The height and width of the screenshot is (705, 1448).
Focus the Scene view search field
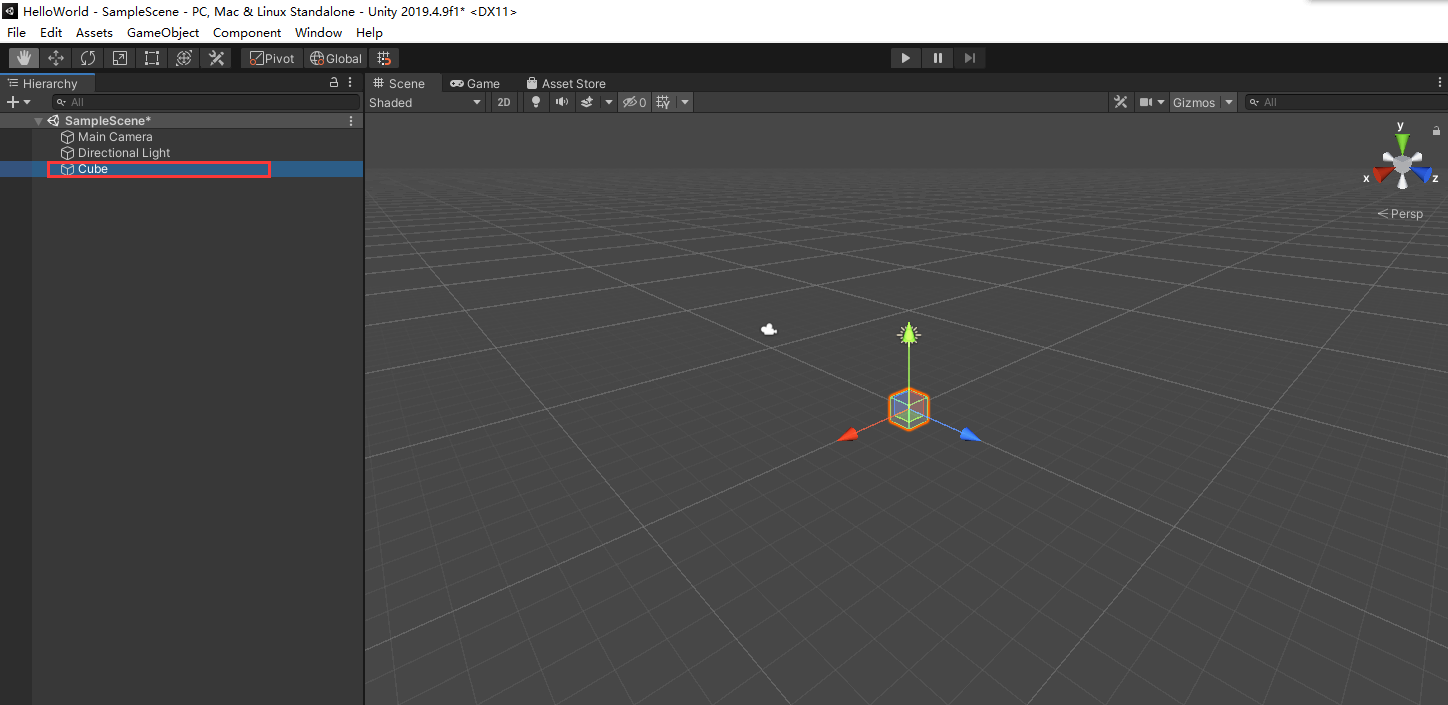[1346, 102]
